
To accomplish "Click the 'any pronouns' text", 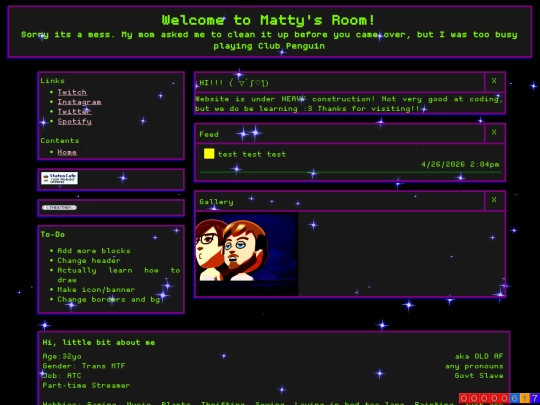I will pyautogui.click(x=474, y=366).
